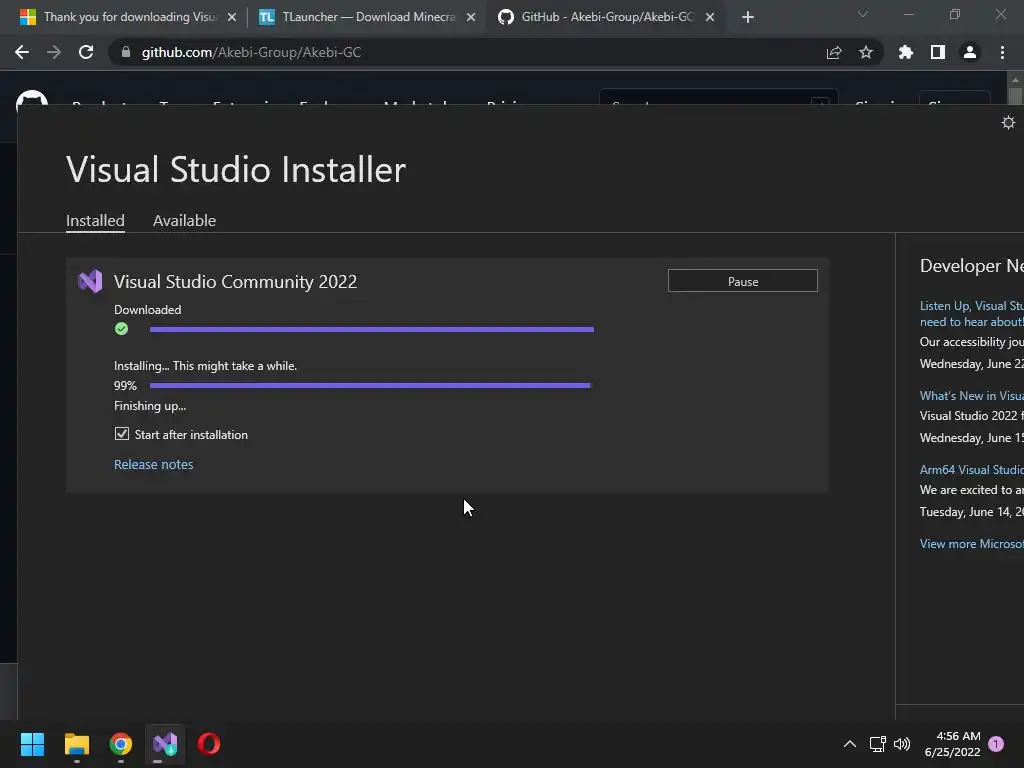Pause the Visual Studio installation

coord(743,281)
